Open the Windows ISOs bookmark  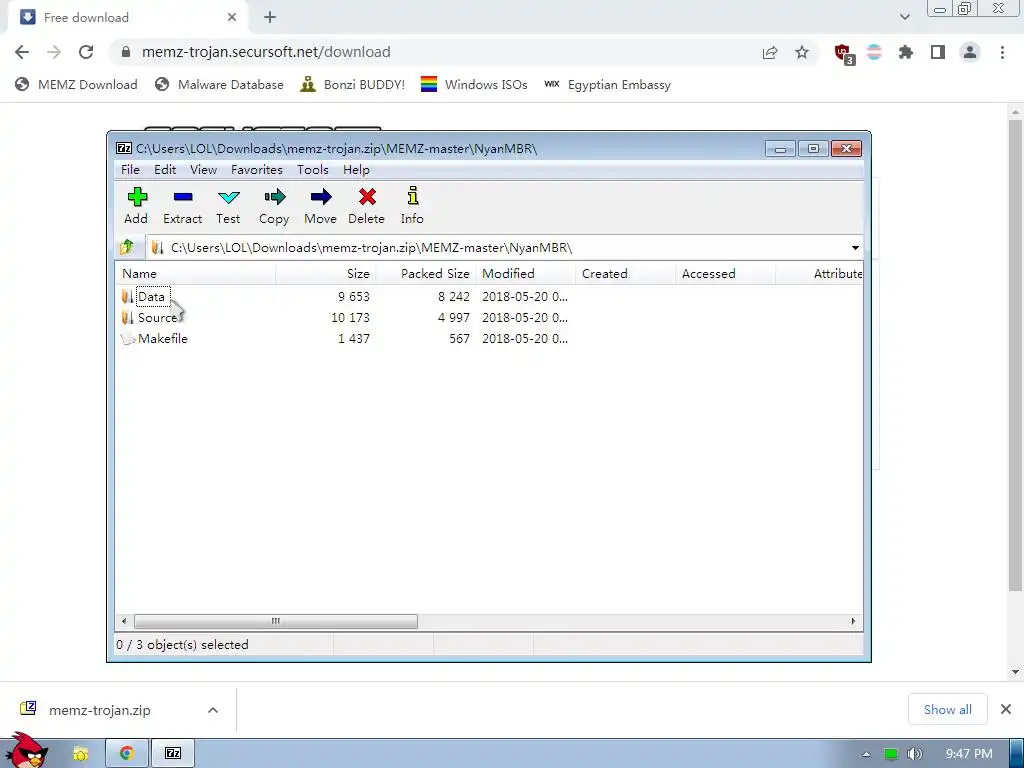point(474,85)
